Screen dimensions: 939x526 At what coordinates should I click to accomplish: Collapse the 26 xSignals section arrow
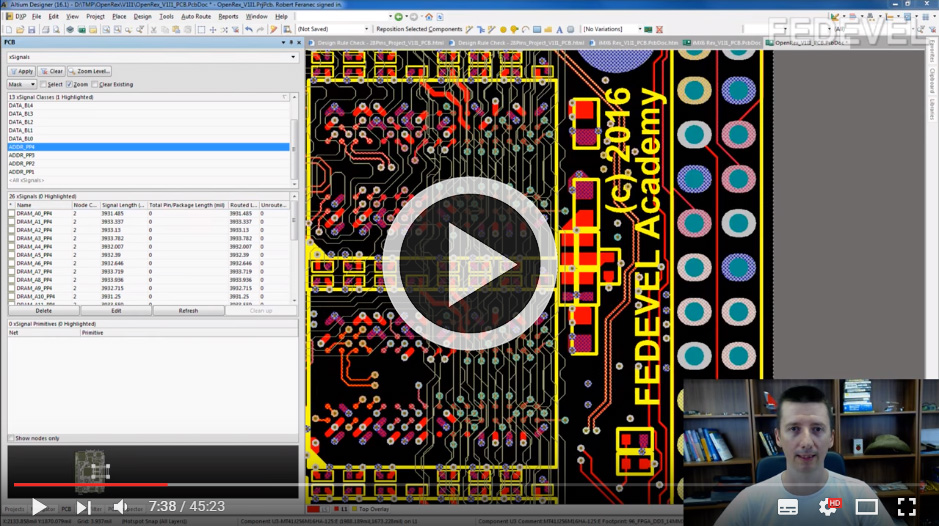[294, 197]
